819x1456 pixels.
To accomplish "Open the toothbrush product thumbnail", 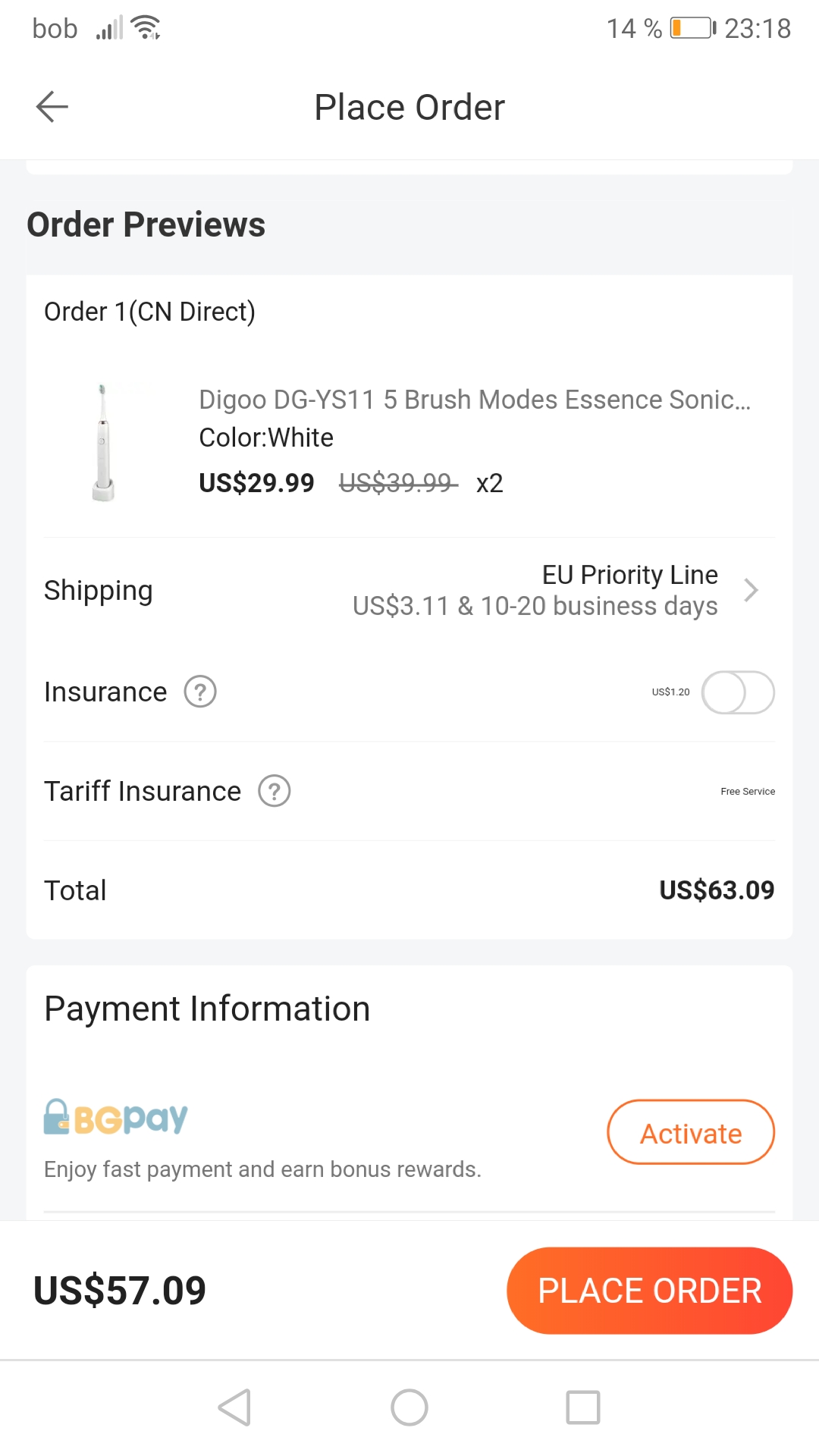I will pyautogui.click(x=103, y=442).
